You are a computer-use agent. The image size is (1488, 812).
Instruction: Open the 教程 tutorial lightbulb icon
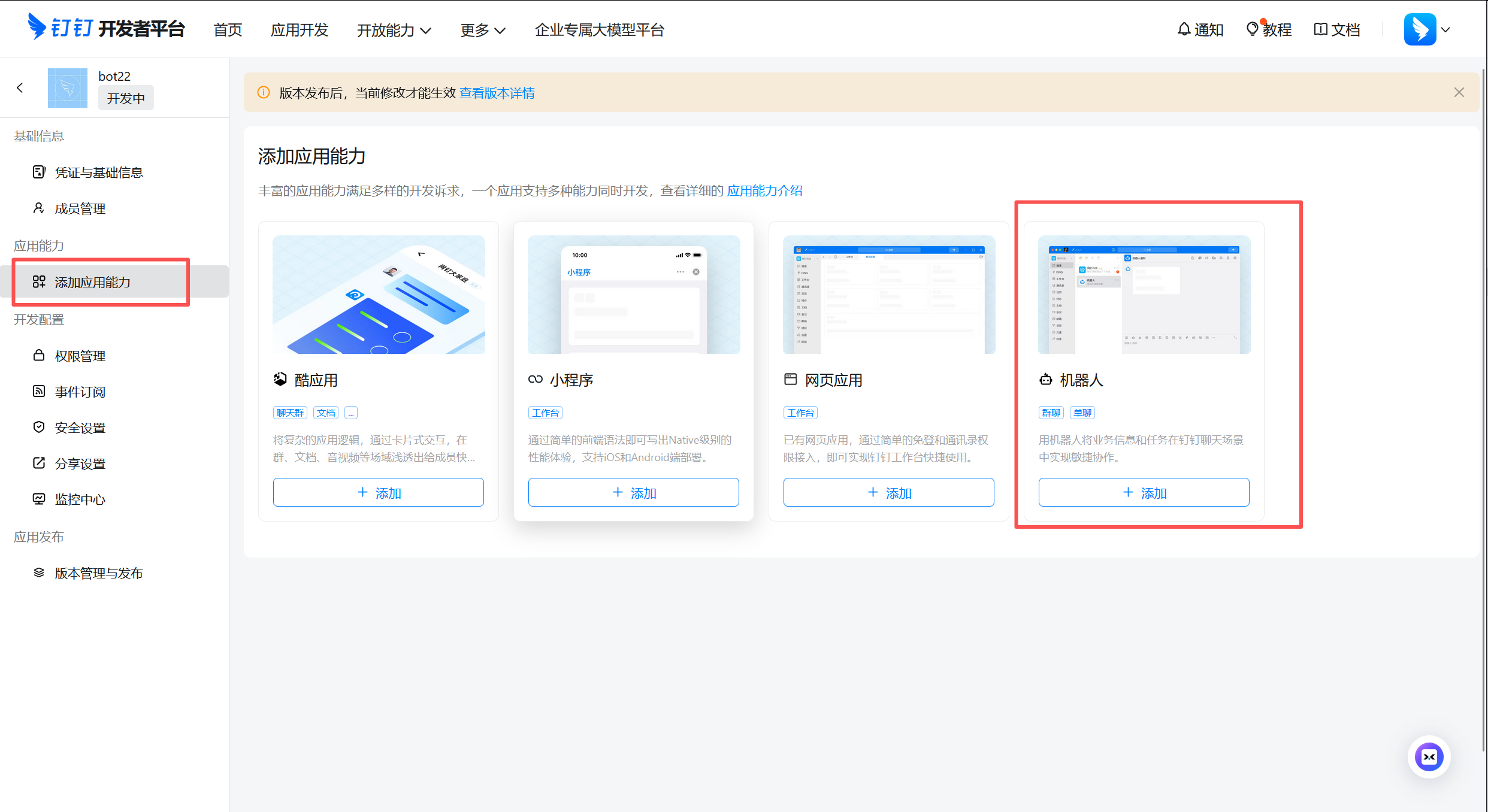click(x=1252, y=29)
